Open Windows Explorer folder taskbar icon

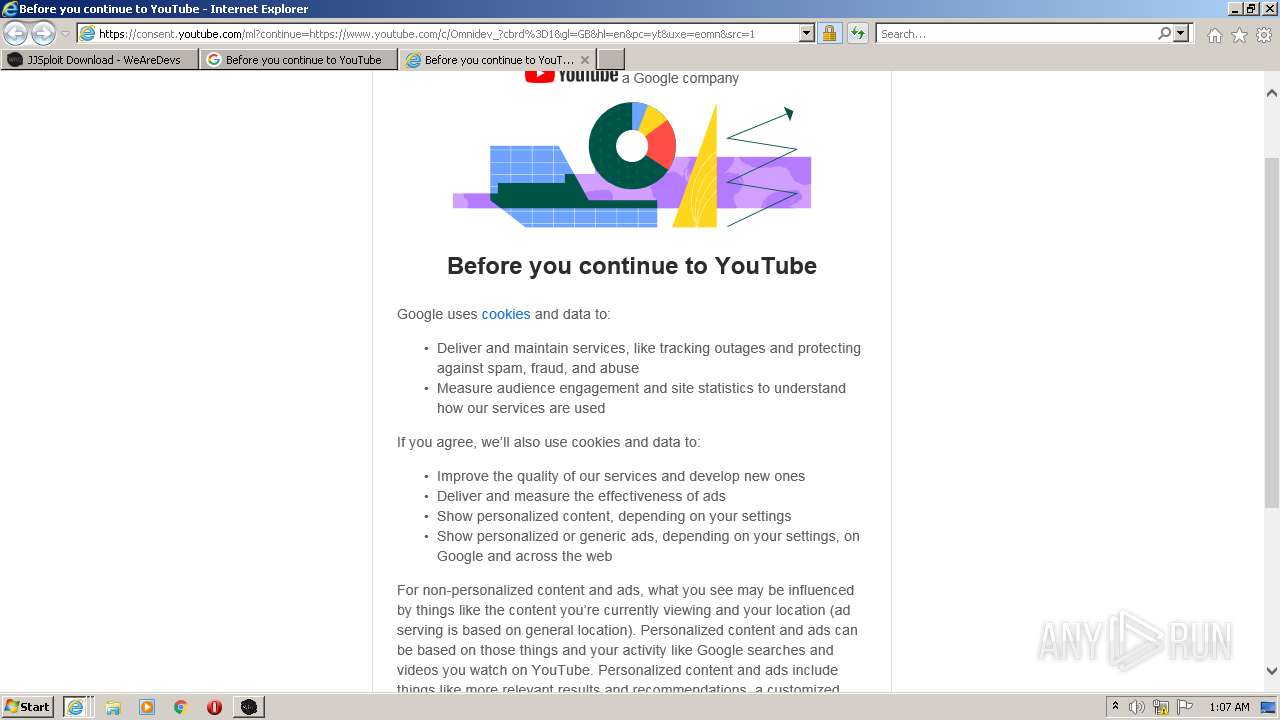coord(113,707)
